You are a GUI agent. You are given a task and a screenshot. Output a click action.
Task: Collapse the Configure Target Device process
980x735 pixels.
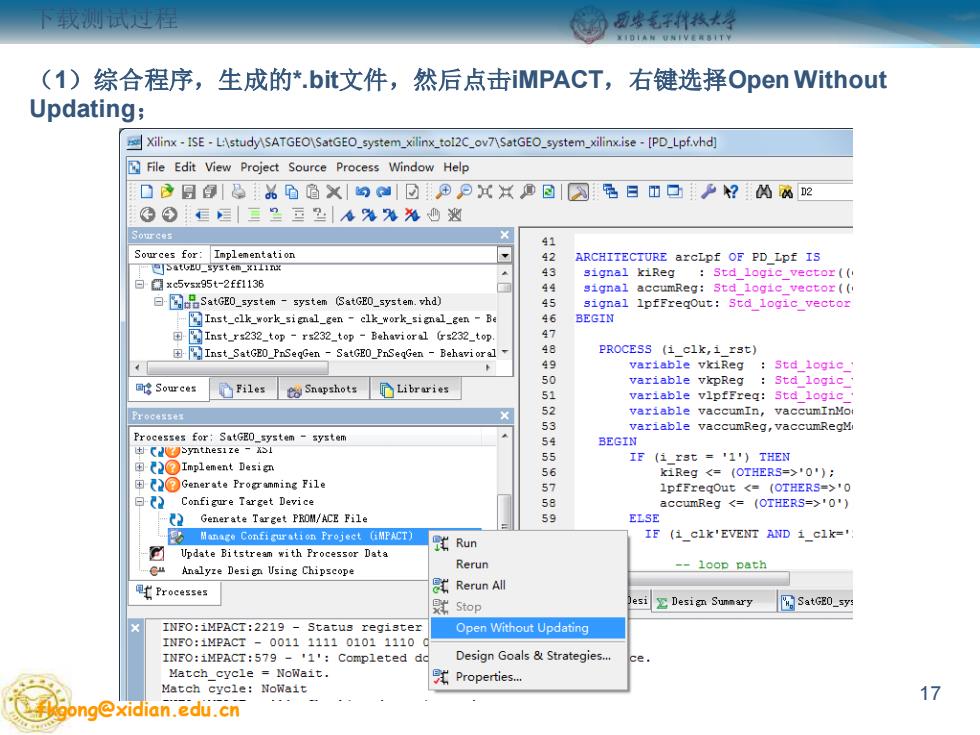pos(139,502)
